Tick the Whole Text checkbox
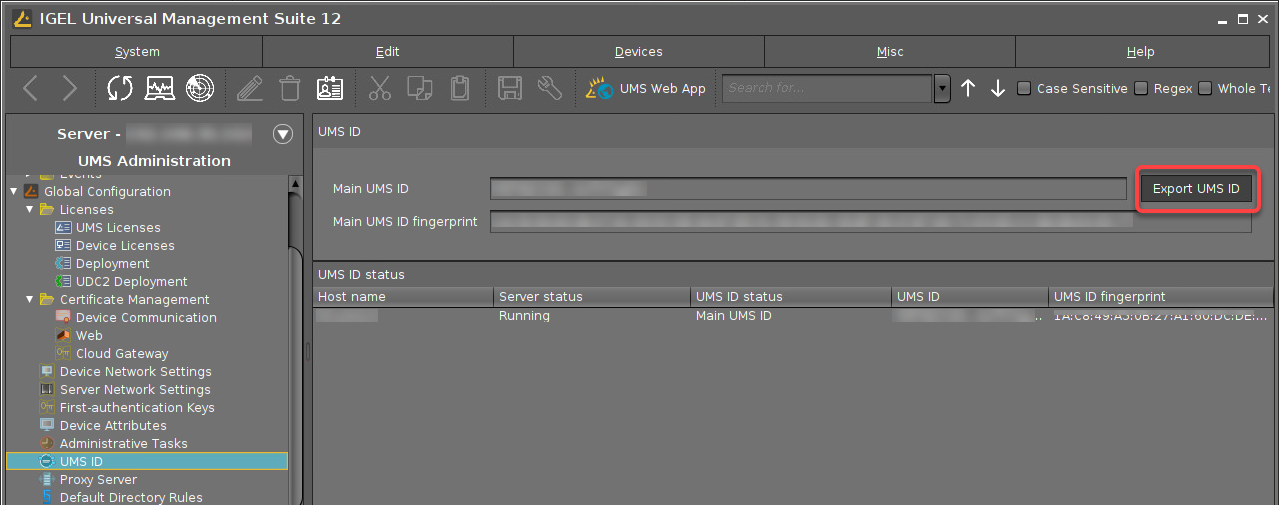 pos(1205,88)
